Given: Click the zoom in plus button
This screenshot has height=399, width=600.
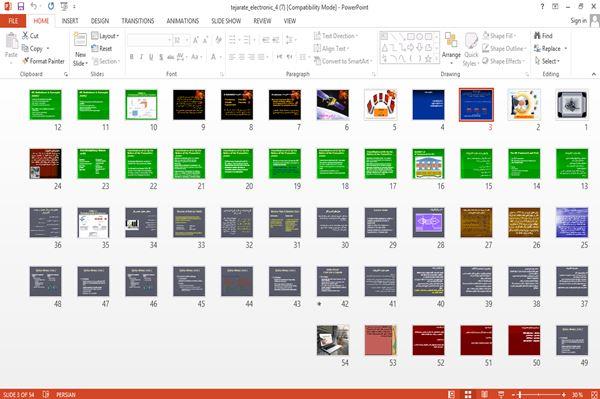Looking at the screenshot, I should (x=564, y=394).
